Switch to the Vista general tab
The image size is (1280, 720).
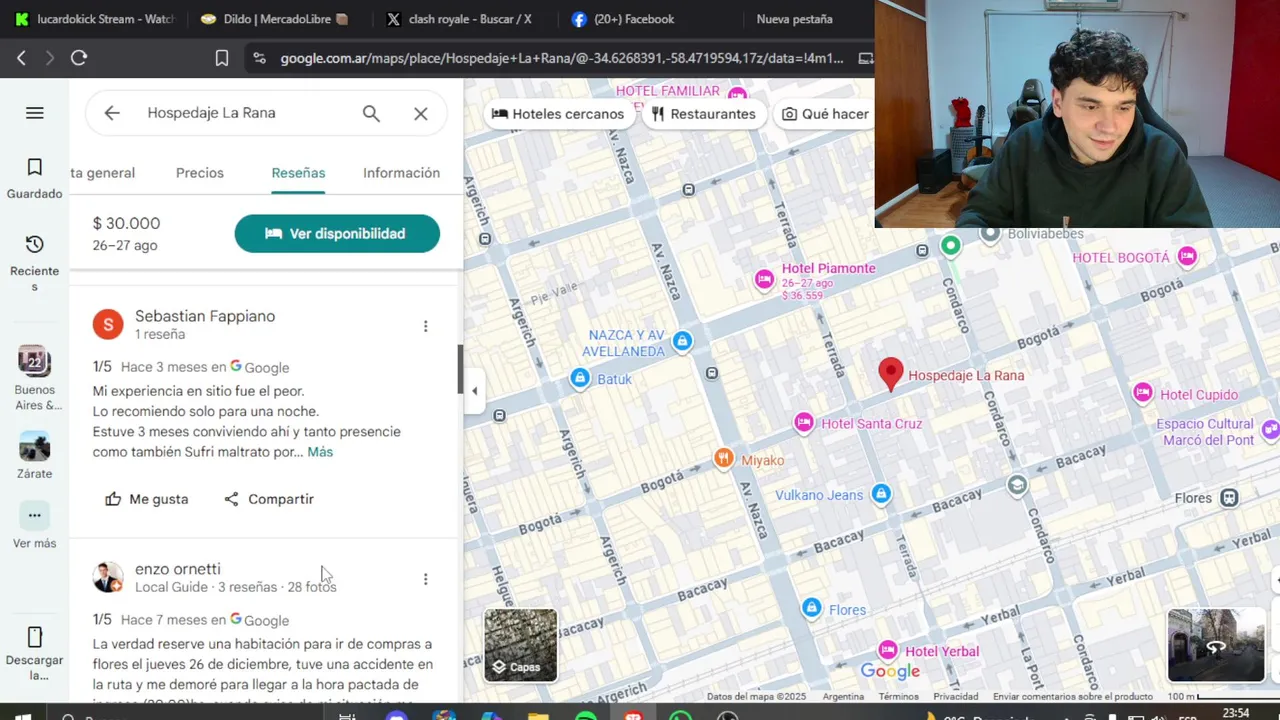click(x=103, y=173)
